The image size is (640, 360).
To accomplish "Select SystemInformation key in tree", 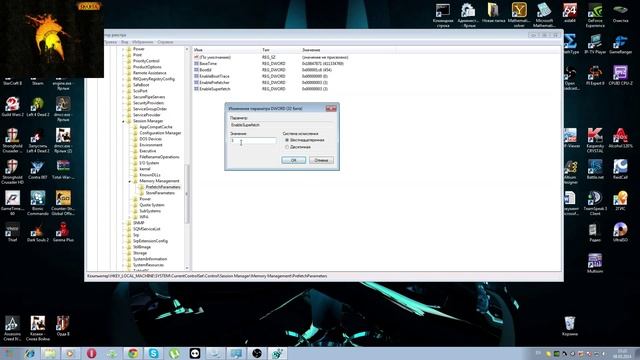I will pyautogui.click(x=150, y=259).
